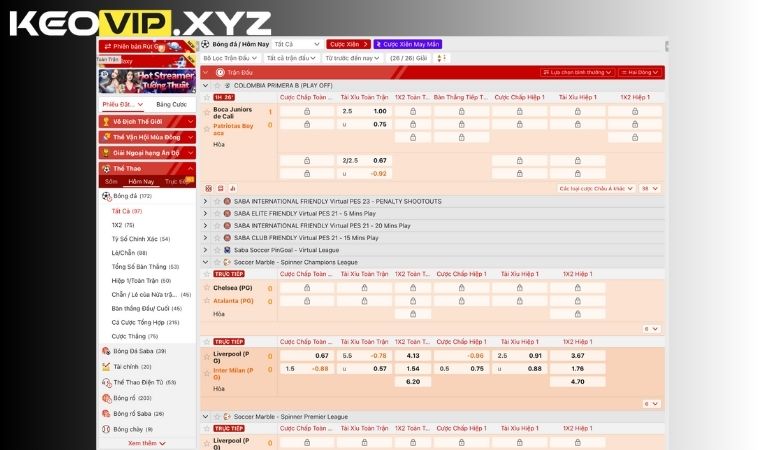Image resolution: width=758 pixels, height=450 pixels.
Task: Click the Bóng rổ basketball icon in sidebar
Action: (x=106, y=397)
